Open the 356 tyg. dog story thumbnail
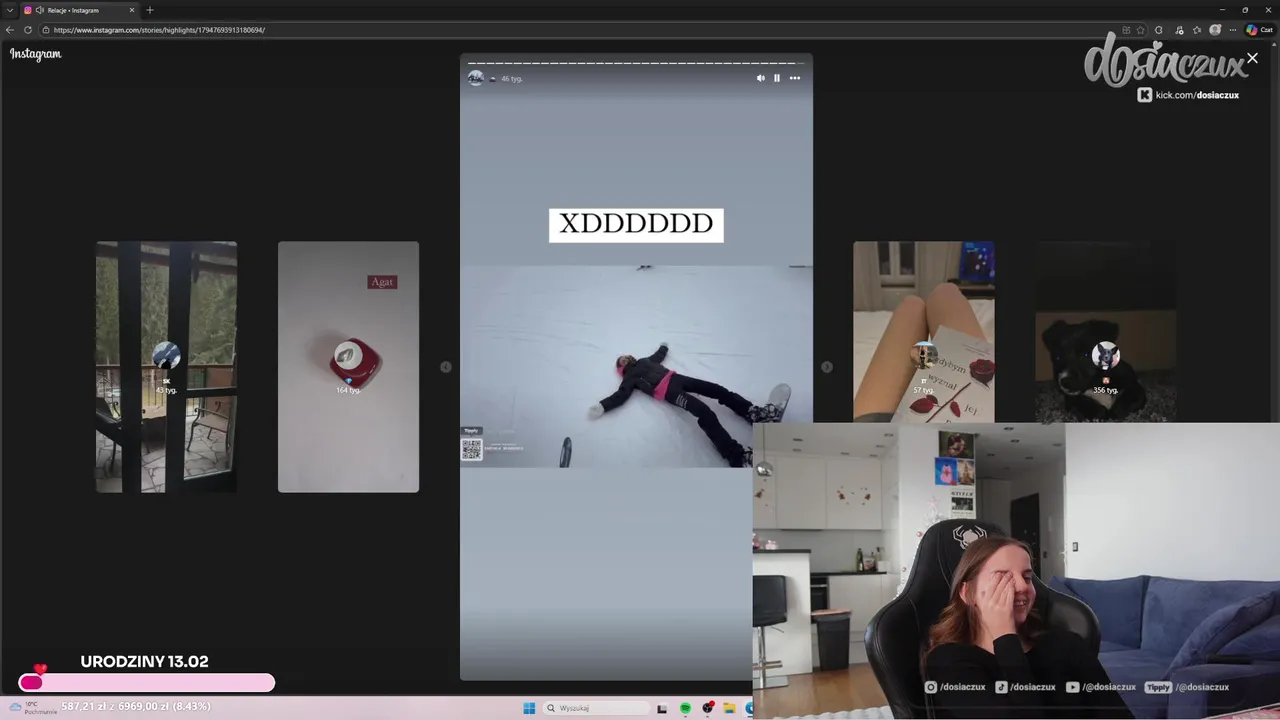Image resolution: width=1280 pixels, height=720 pixels. 1105,332
